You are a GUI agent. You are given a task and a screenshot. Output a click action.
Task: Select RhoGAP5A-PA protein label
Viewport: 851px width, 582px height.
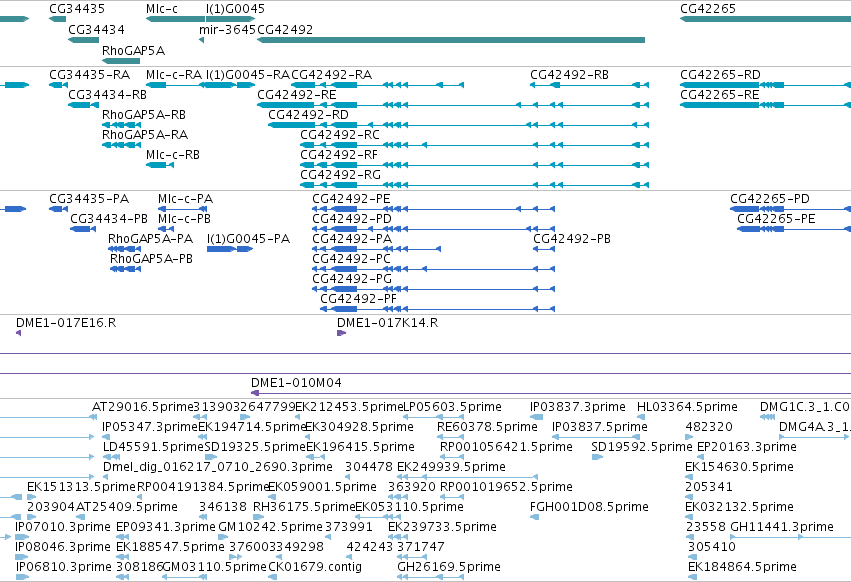tap(150, 239)
